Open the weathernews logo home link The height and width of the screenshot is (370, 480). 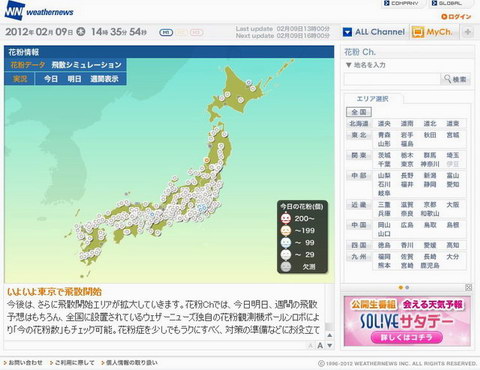(39, 11)
